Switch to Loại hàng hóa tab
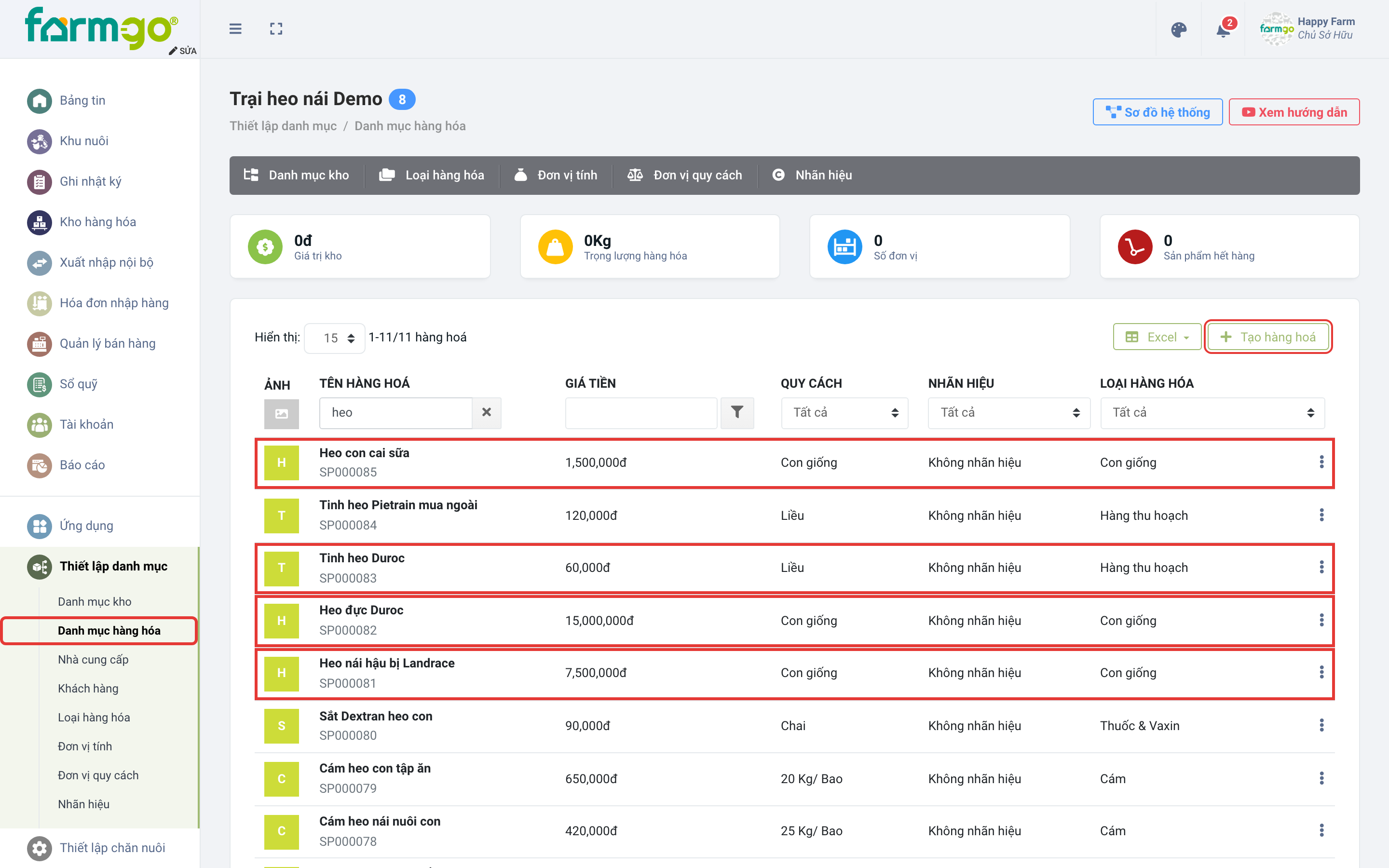This screenshot has width=1389, height=868. tap(432, 175)
